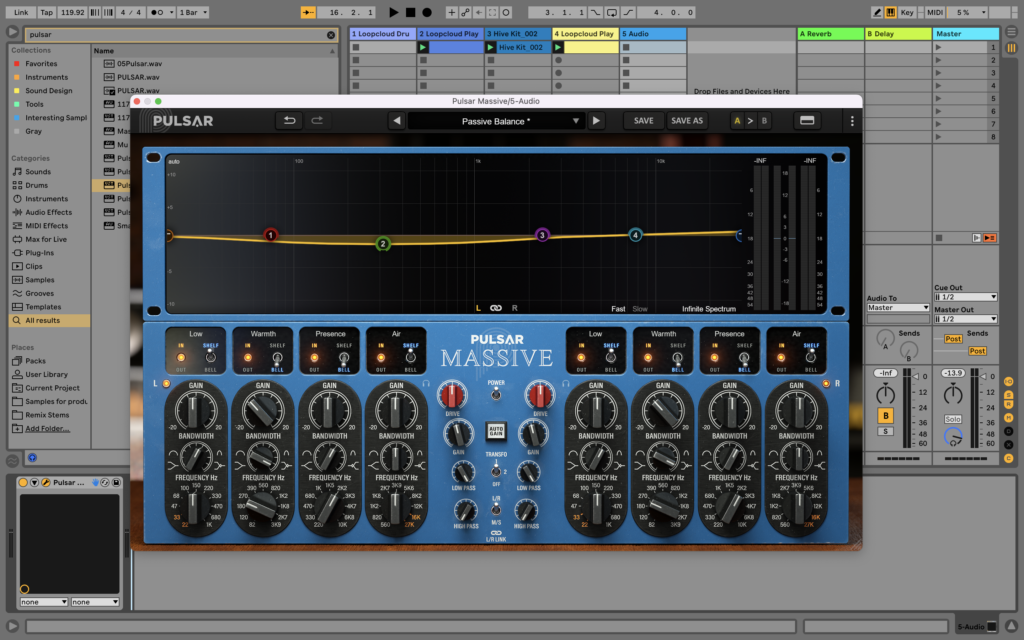Clear the pulsar search field
1024x640 pixels.
tap(331, 35)
